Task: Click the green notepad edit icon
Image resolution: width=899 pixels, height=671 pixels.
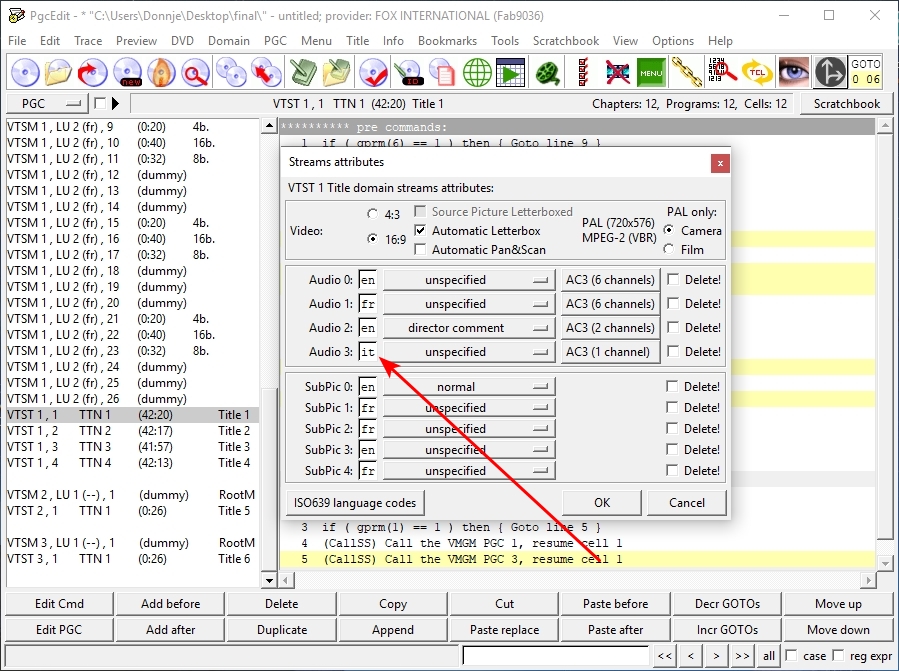Action: coord(303,73)
